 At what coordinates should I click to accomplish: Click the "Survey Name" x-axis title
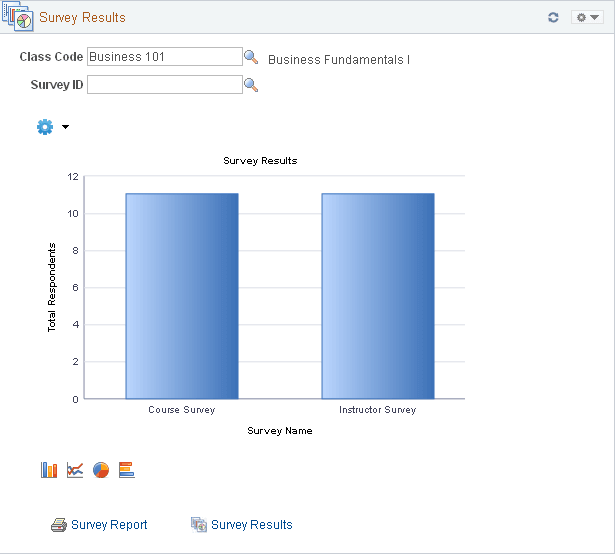click(x=280, y=430)
